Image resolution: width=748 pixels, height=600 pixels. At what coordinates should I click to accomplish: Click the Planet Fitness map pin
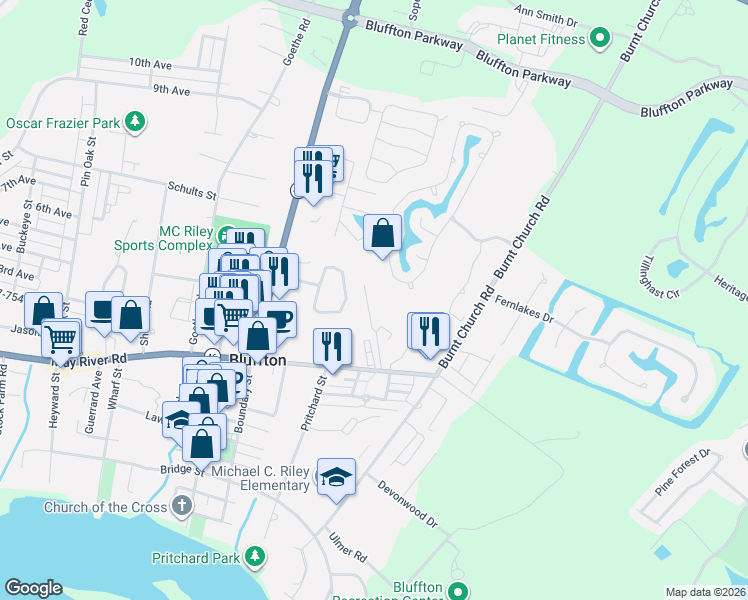tap(600, 39)
